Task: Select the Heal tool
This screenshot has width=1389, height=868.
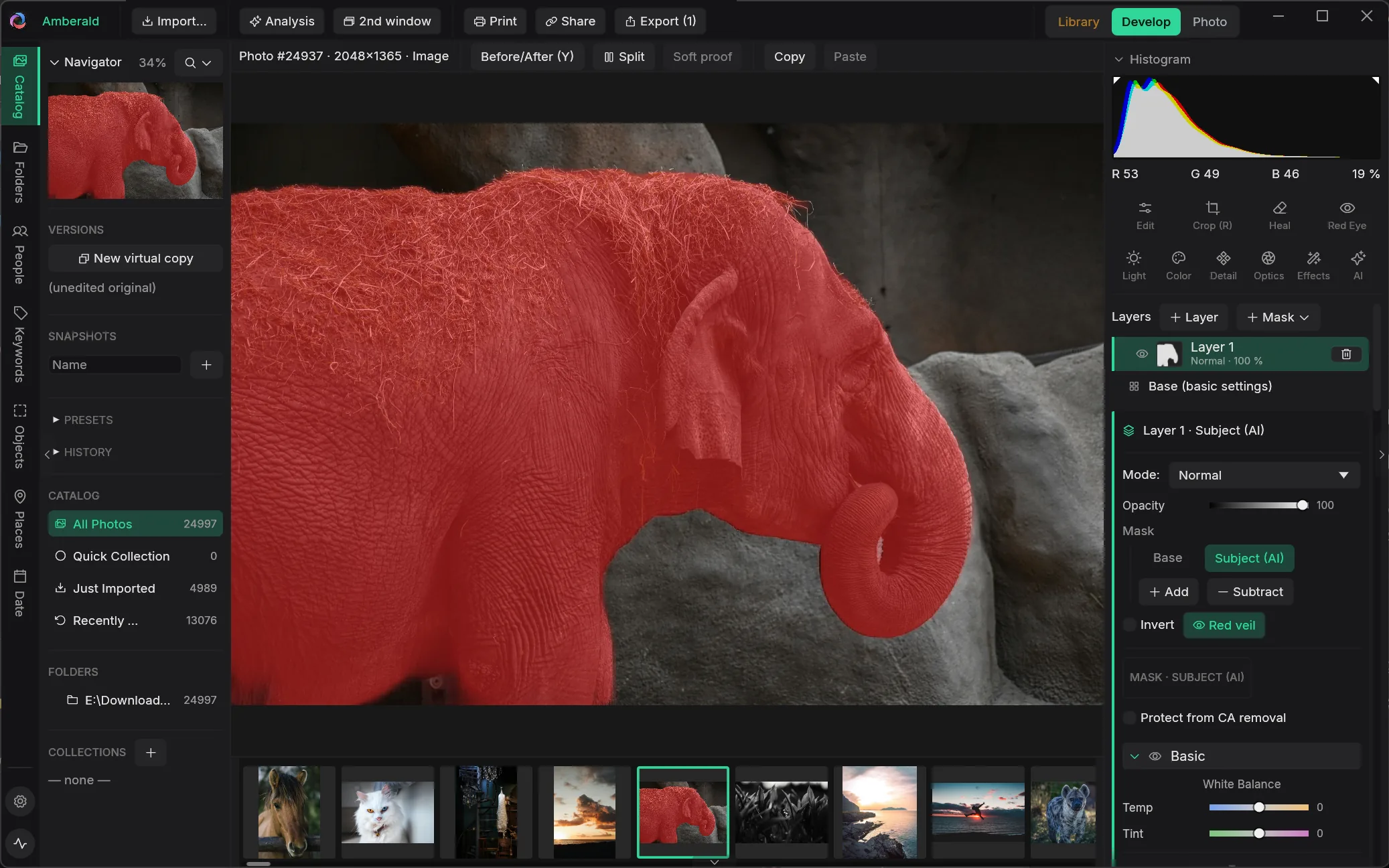Action: tap(1279, 216)
